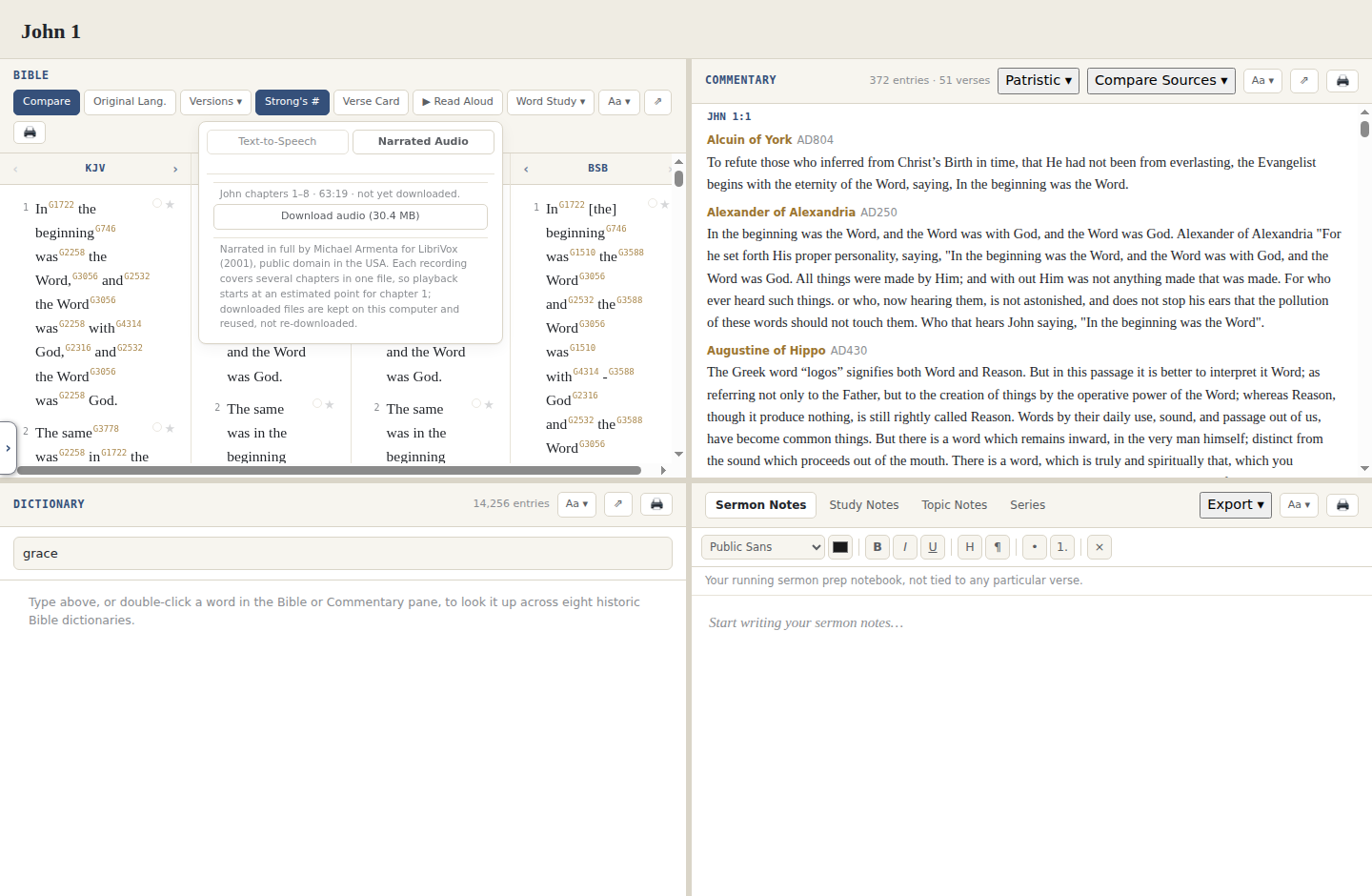1372x896 pixels.
Task: Print the Commentary pane
Action: 1342,81
